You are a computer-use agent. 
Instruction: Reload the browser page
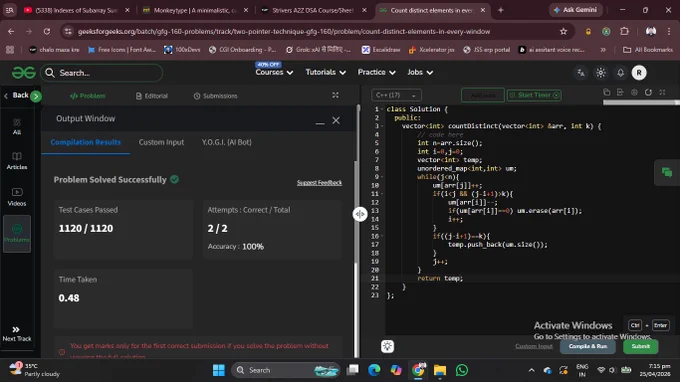(x=47, y=32)
